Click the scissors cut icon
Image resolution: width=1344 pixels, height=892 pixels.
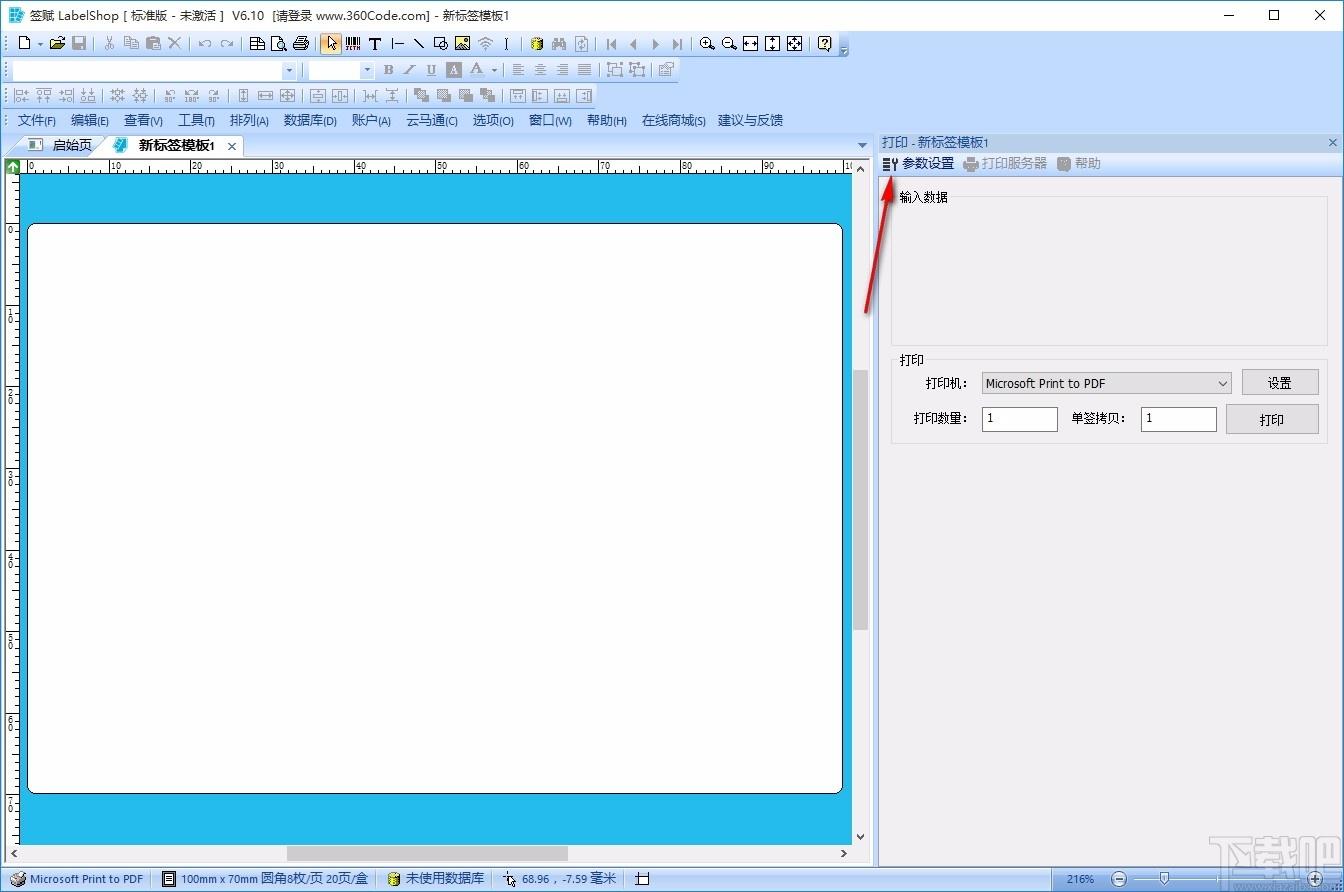109,43
